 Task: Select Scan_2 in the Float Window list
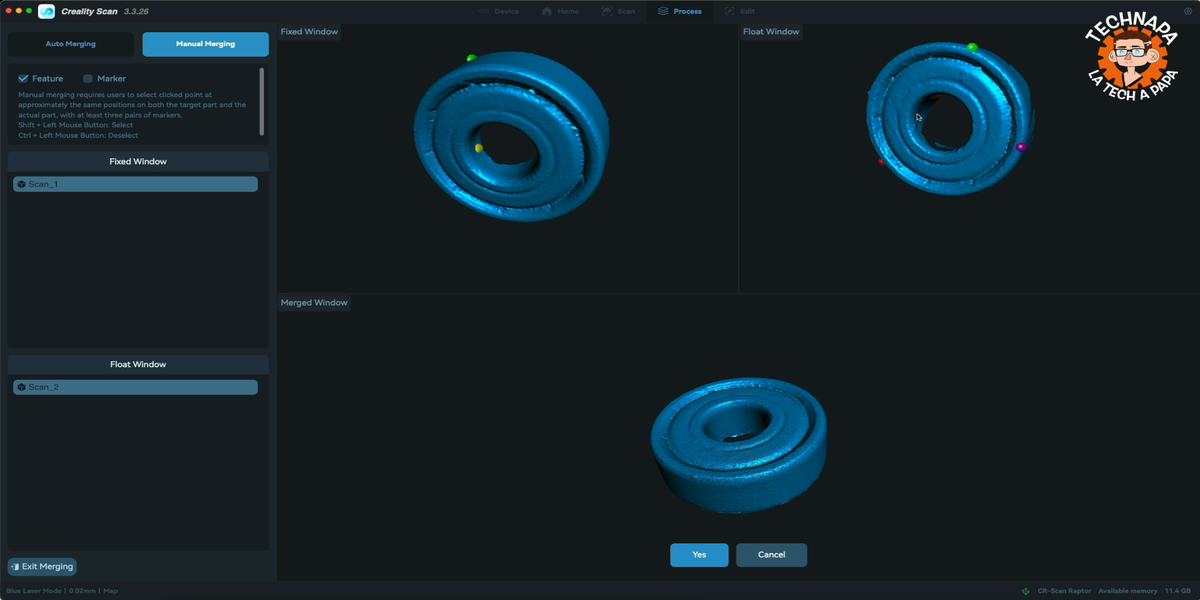coord(135,387)
